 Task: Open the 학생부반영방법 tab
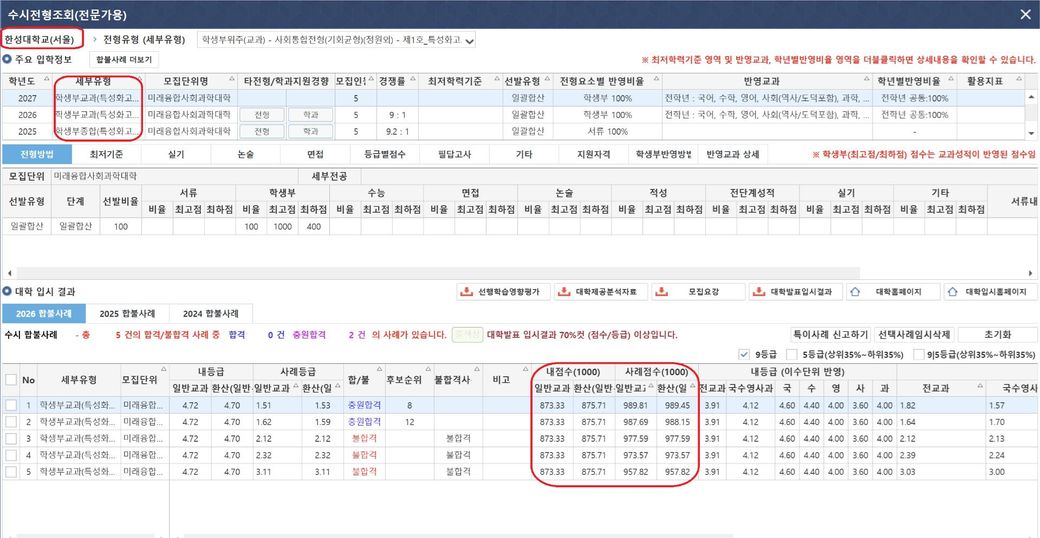click(x=663, y=154)
